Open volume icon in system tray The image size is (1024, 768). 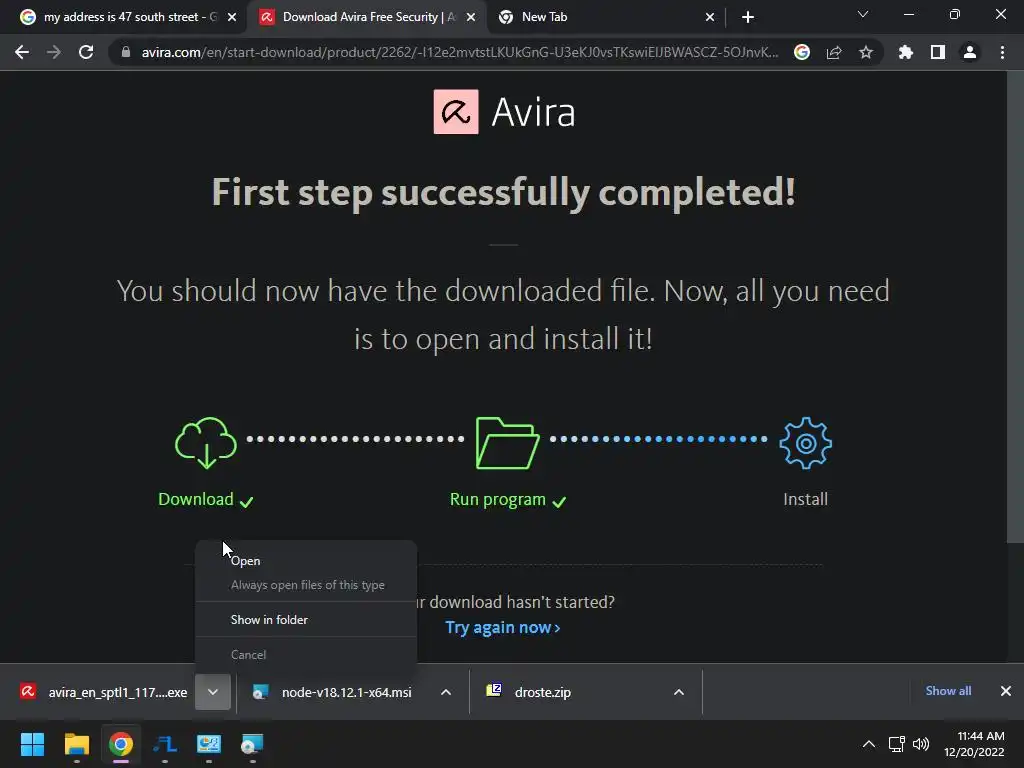coord(921,744)
